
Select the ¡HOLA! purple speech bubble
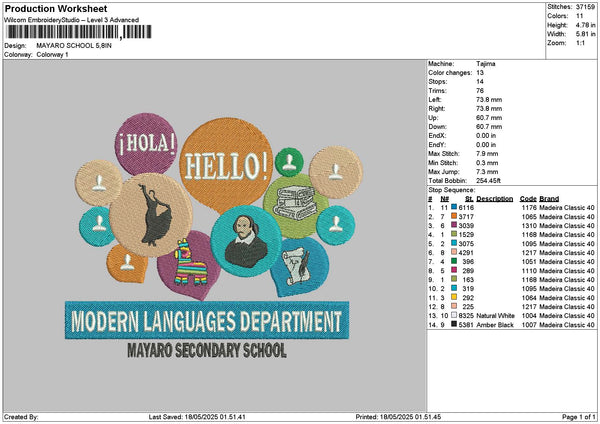click(147, 143)
